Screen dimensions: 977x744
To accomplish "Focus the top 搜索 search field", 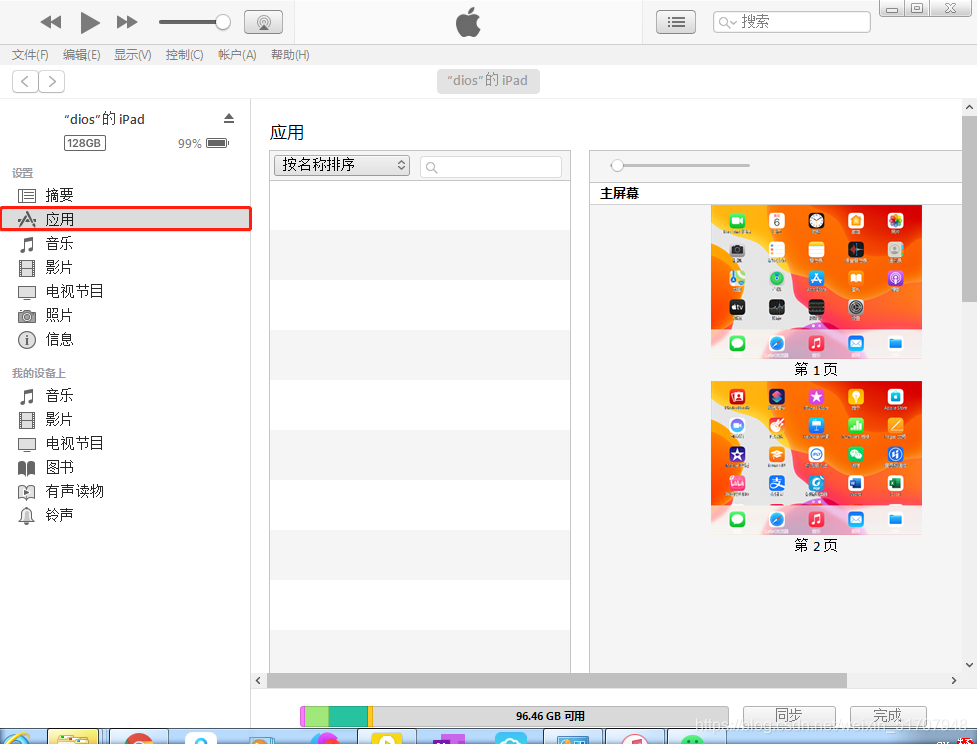I will 791,22.
